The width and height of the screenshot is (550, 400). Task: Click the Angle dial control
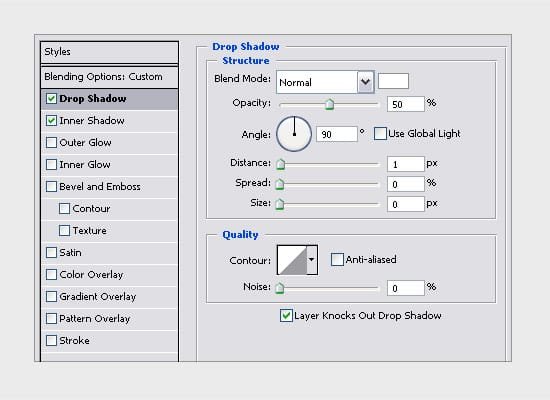[x=294, y=134]
